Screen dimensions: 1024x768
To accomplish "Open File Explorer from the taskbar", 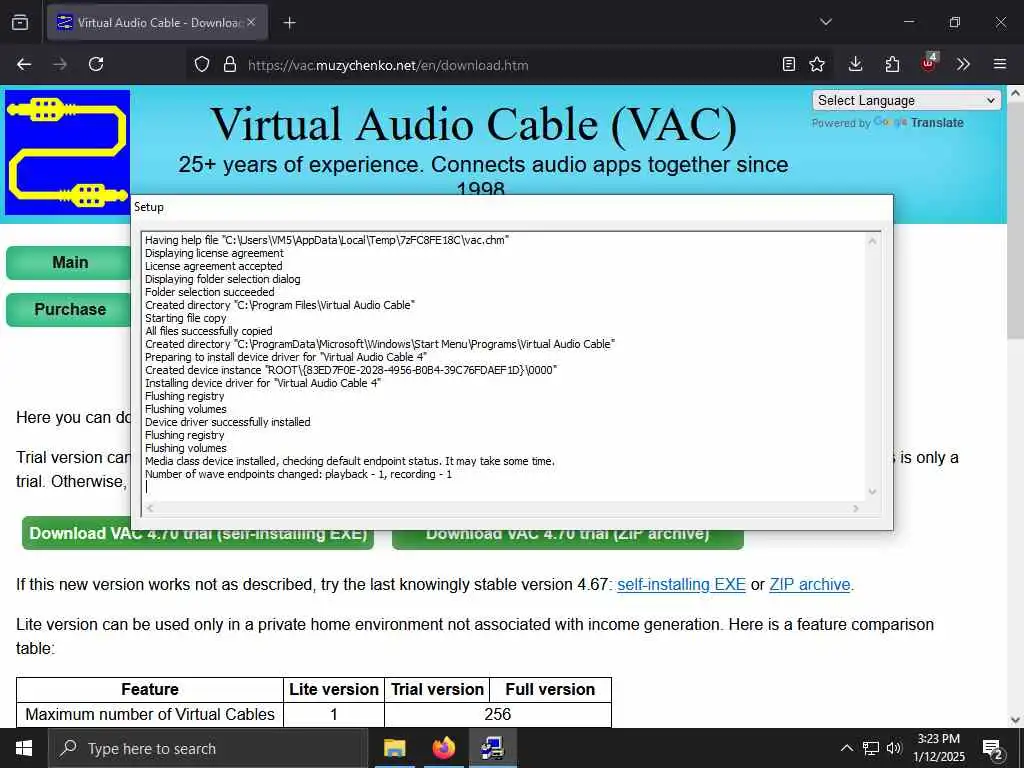I will tap(394, 748).
